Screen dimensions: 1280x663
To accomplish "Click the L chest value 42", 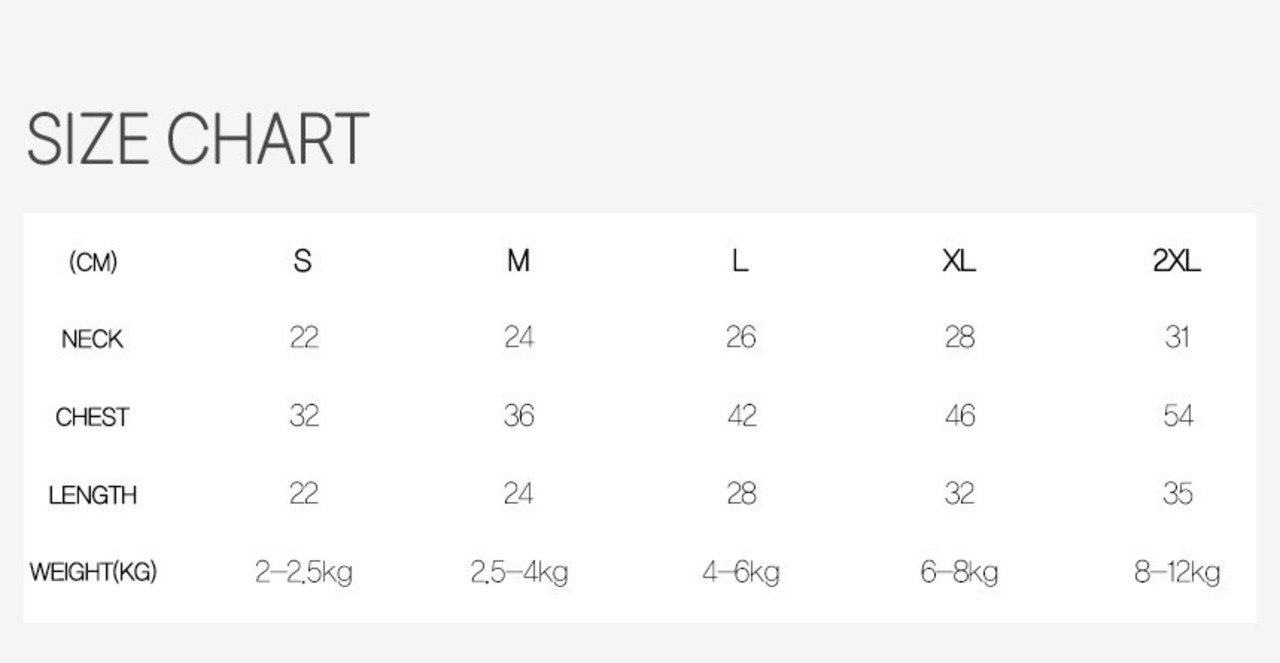I will [741, 416].
